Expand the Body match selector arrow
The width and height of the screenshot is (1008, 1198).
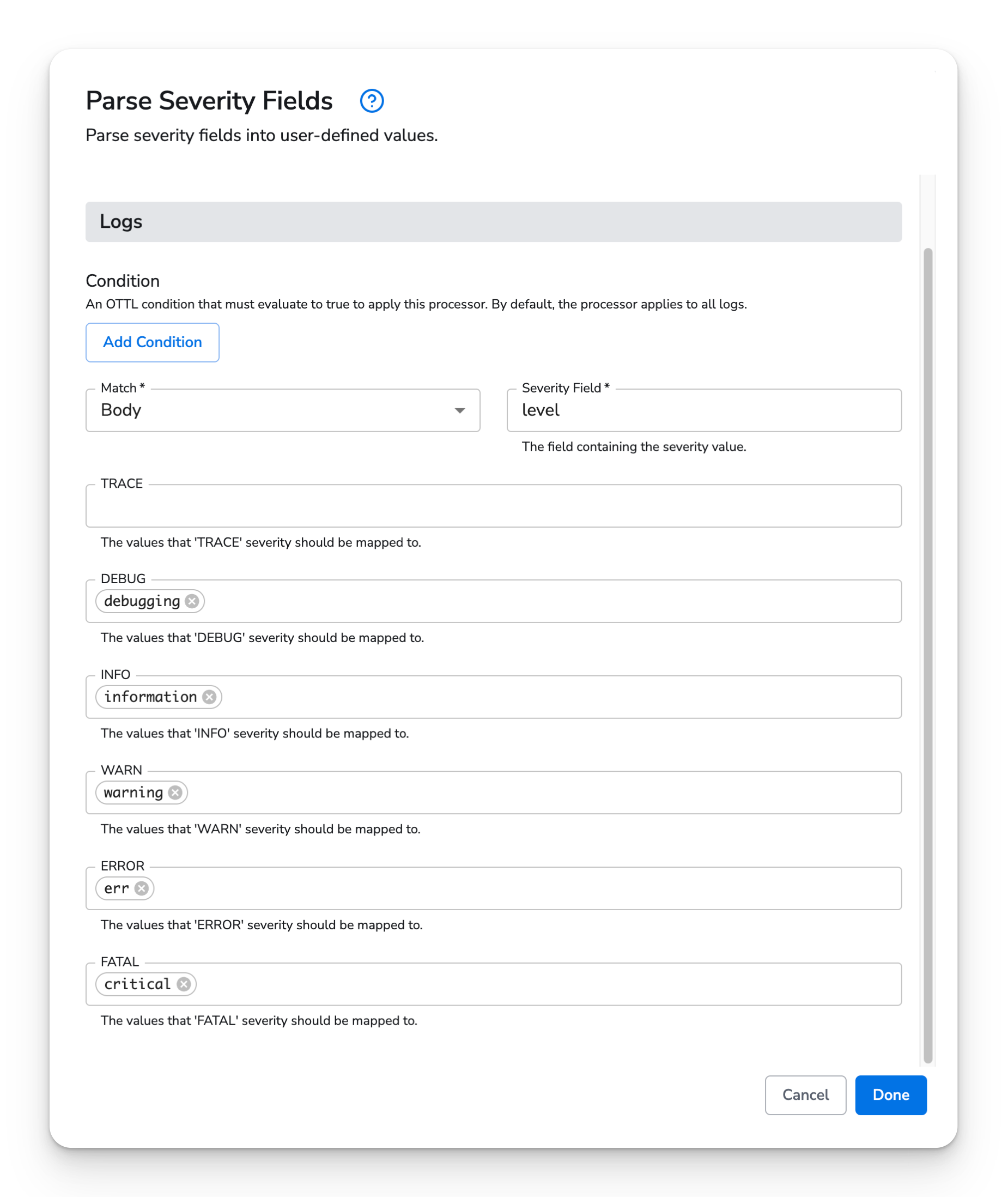[460, 410]
